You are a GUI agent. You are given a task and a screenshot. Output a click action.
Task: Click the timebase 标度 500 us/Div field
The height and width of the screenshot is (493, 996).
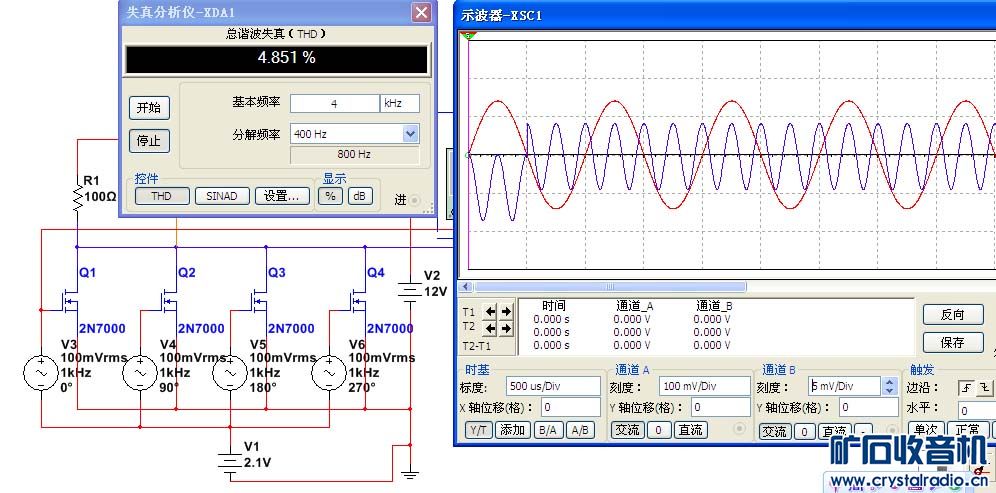554,386
